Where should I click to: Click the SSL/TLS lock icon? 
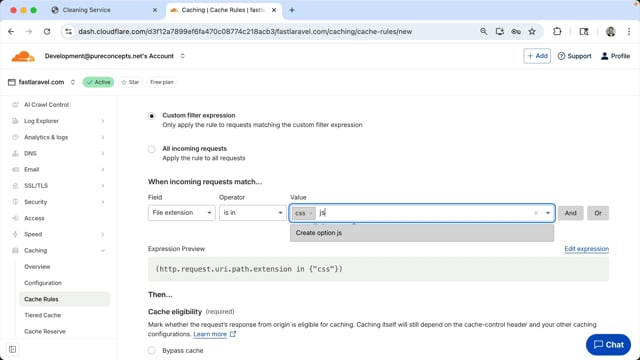(15, 186)
